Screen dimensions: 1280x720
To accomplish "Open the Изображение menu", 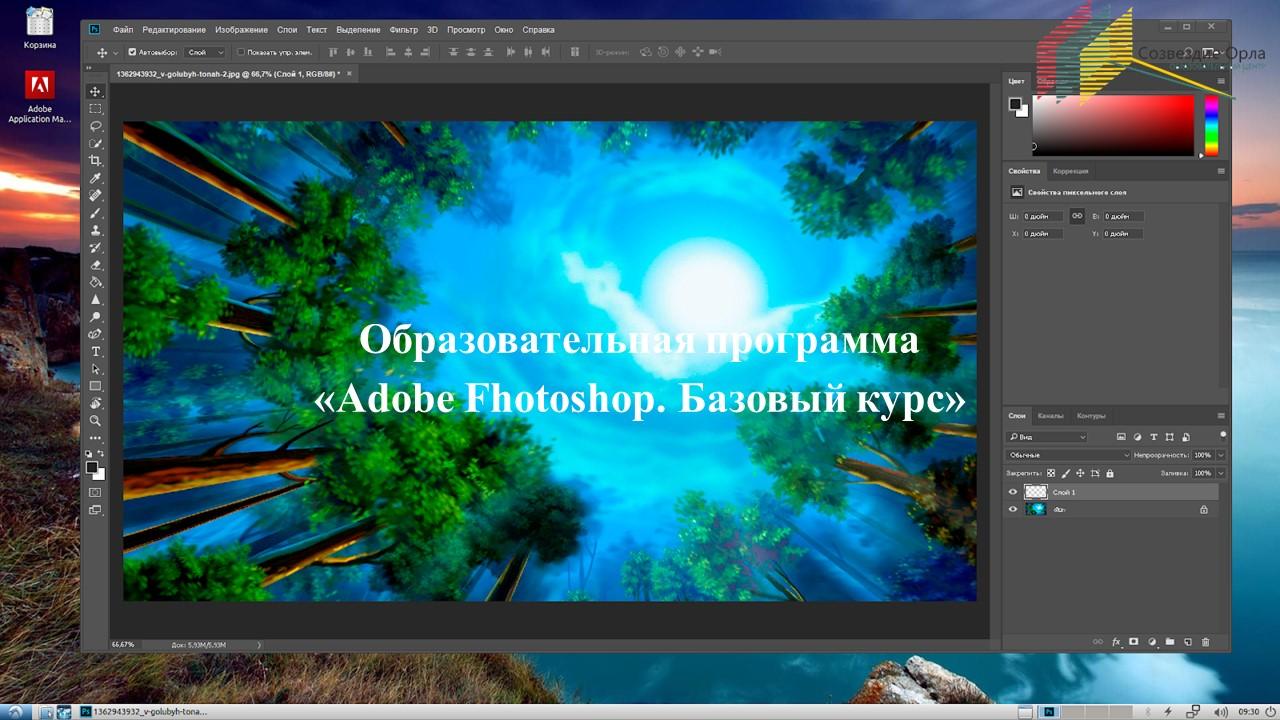I will point(241,30).
